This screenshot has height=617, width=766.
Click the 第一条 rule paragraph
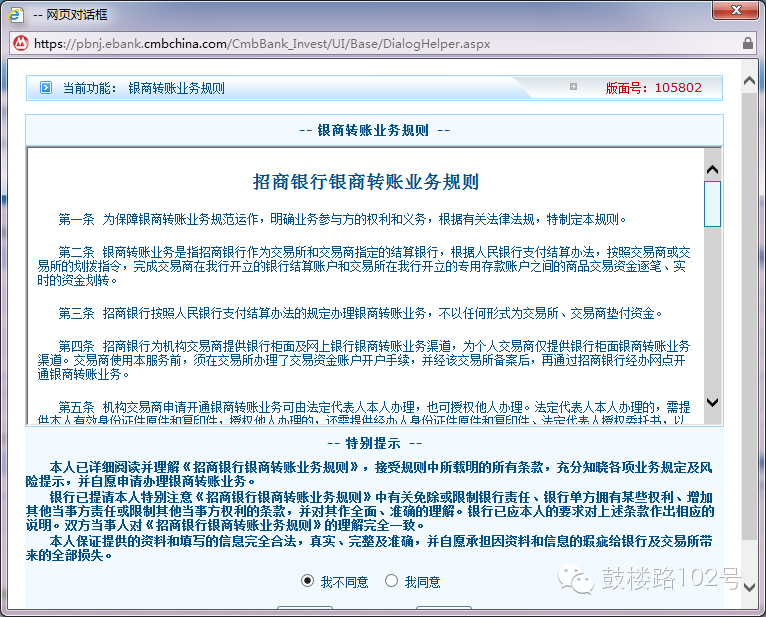pyautogui.click(x=342, y=219)
